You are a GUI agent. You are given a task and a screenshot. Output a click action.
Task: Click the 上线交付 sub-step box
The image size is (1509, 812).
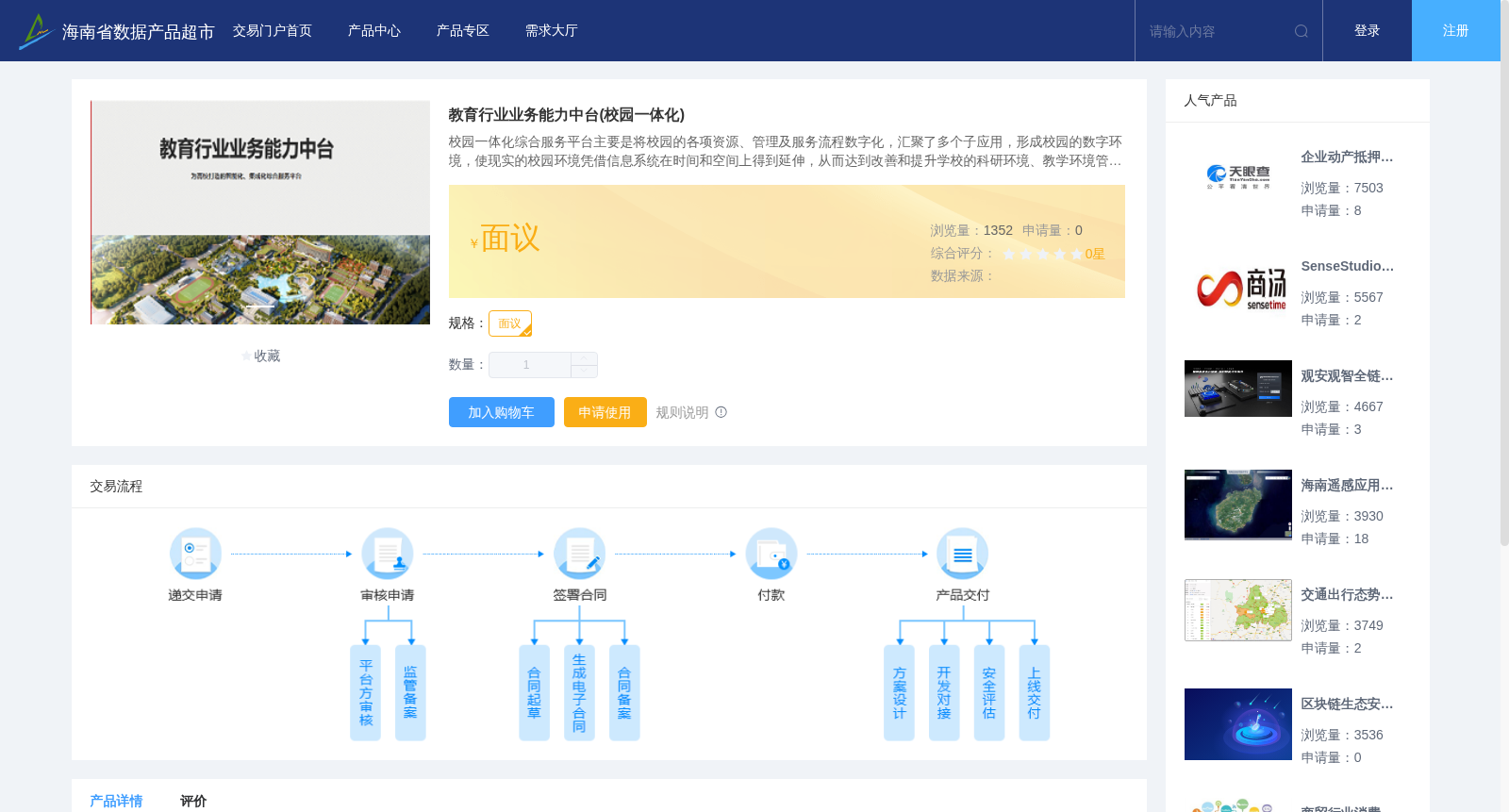click(x=1035, y=693)
